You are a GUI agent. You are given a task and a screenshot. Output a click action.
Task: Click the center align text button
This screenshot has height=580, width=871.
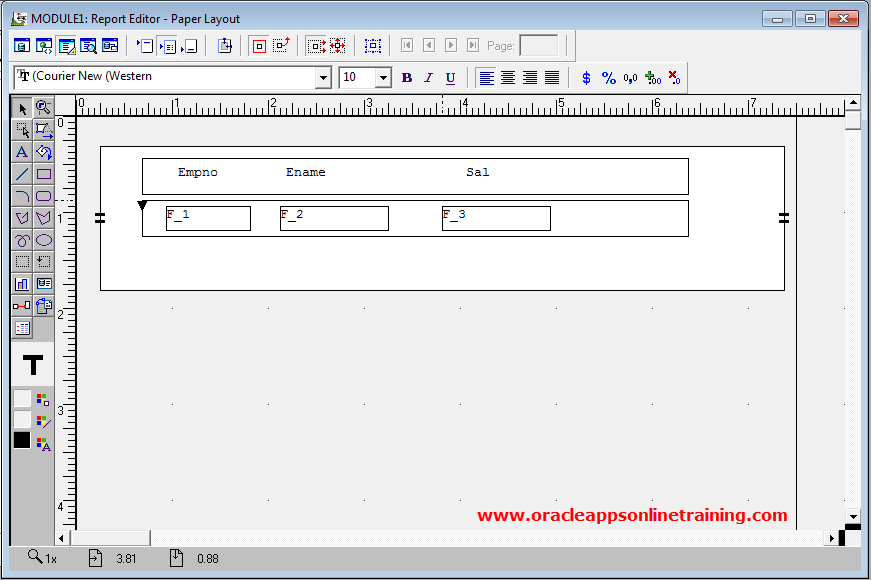click(508, 78)
